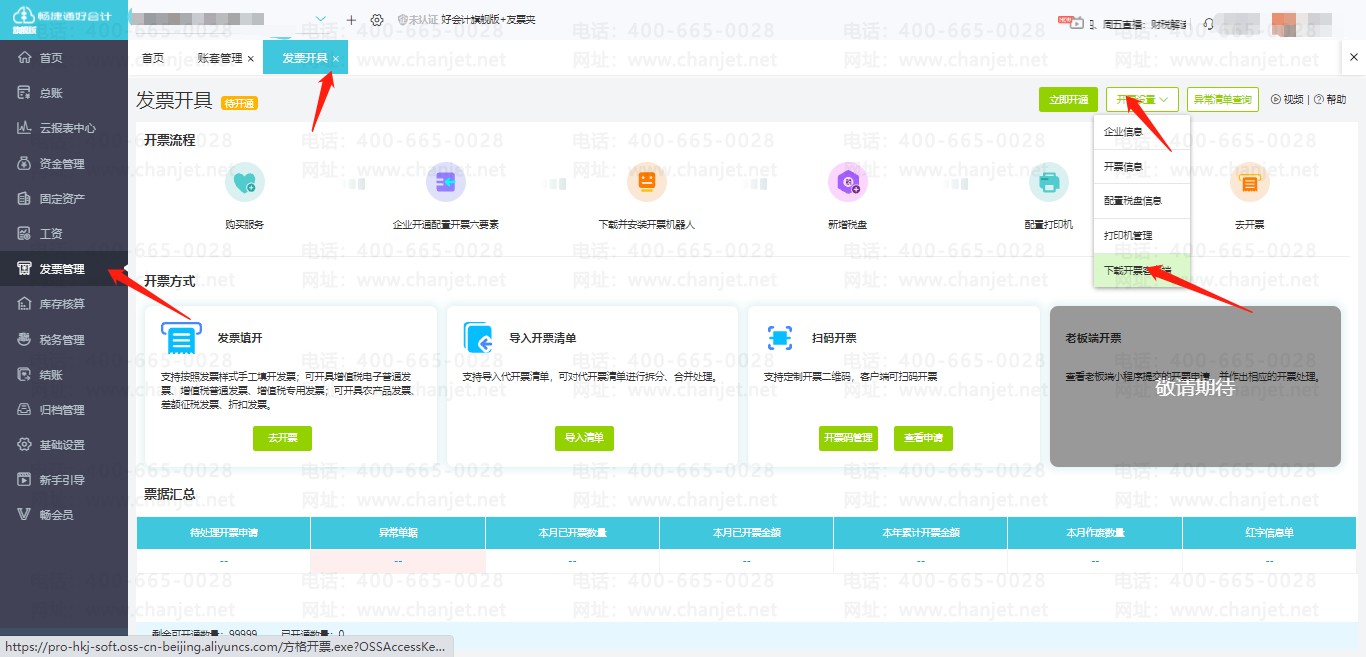The height and width of the screenshot is (657, 1366).
Task: Click the plus icon in top bar
Action: pos(351,20)
